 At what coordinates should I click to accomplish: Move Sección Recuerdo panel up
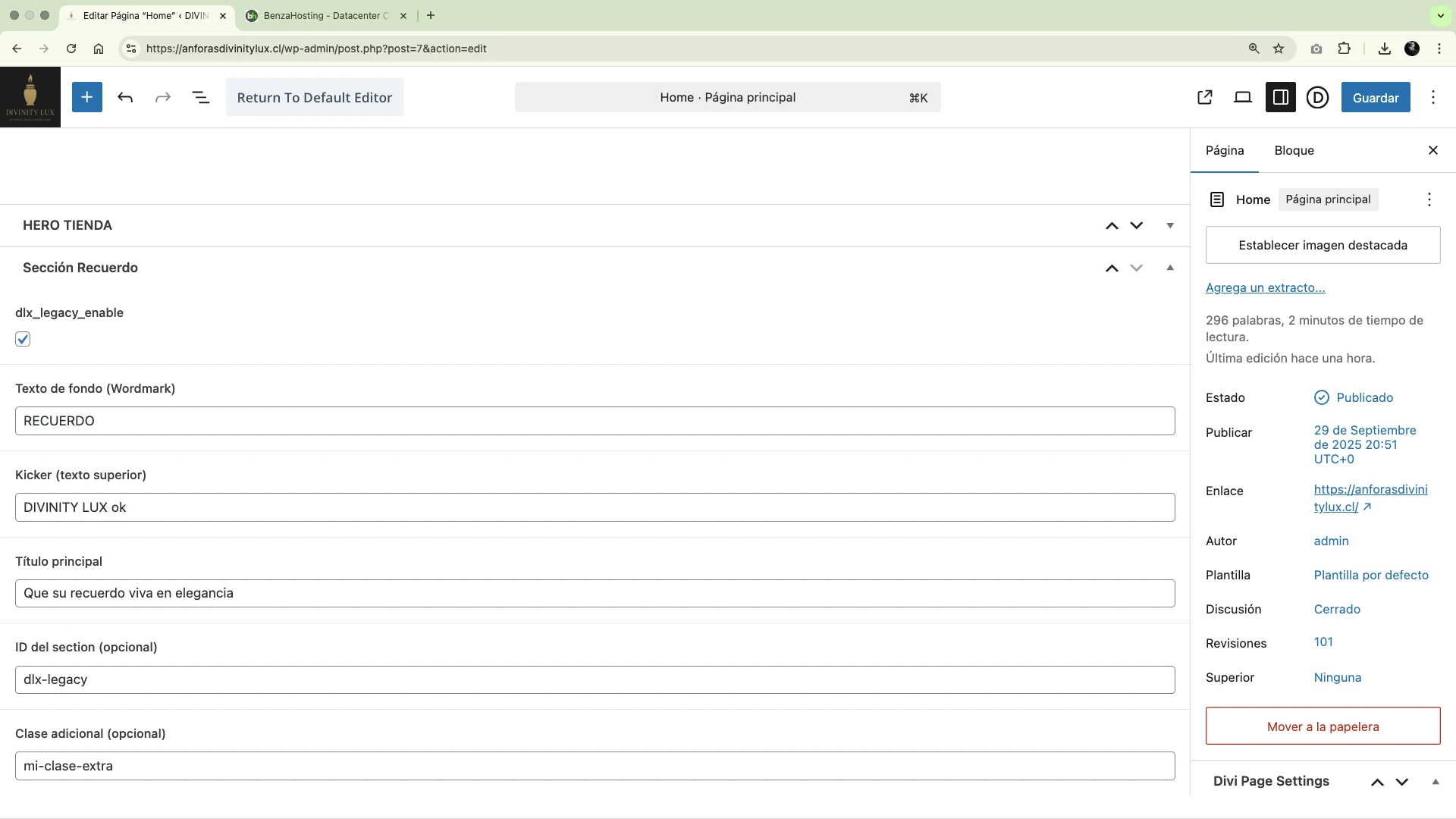[x=1112, y=268]
